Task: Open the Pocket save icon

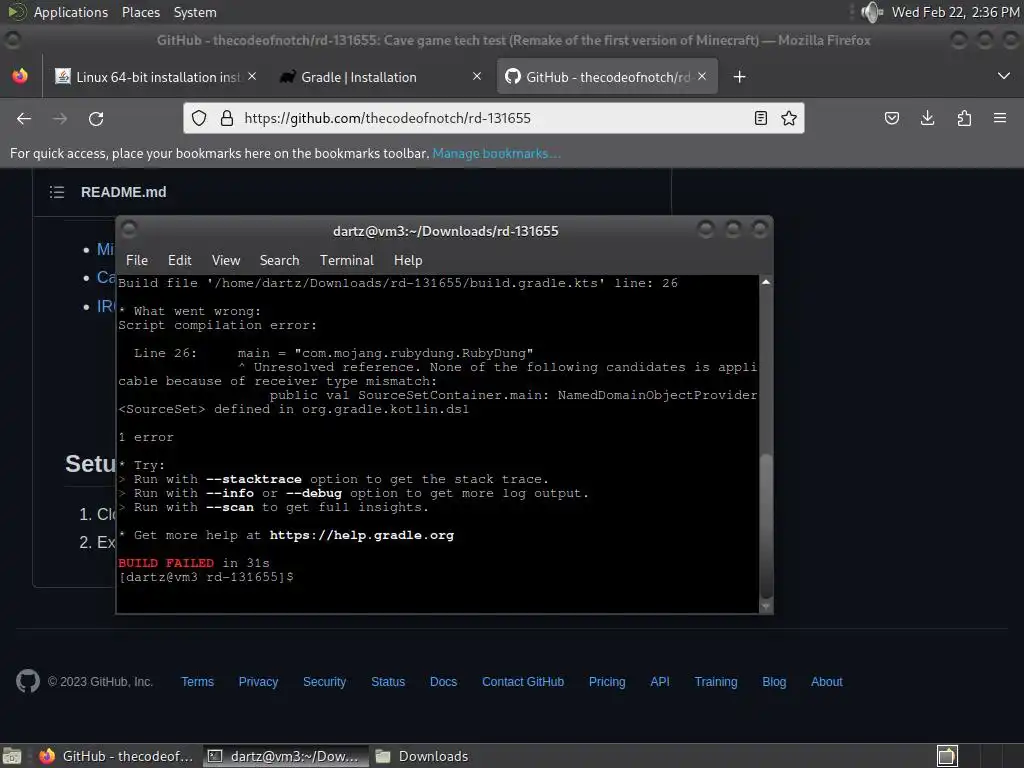Action: pyautogui.click(x=892, y=118)
